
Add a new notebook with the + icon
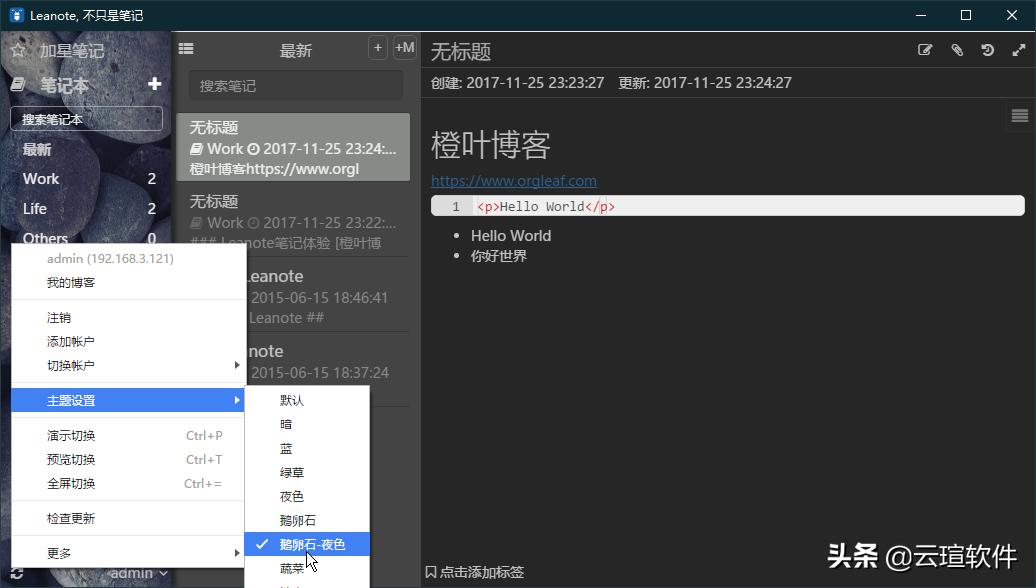tap(155, 85)
